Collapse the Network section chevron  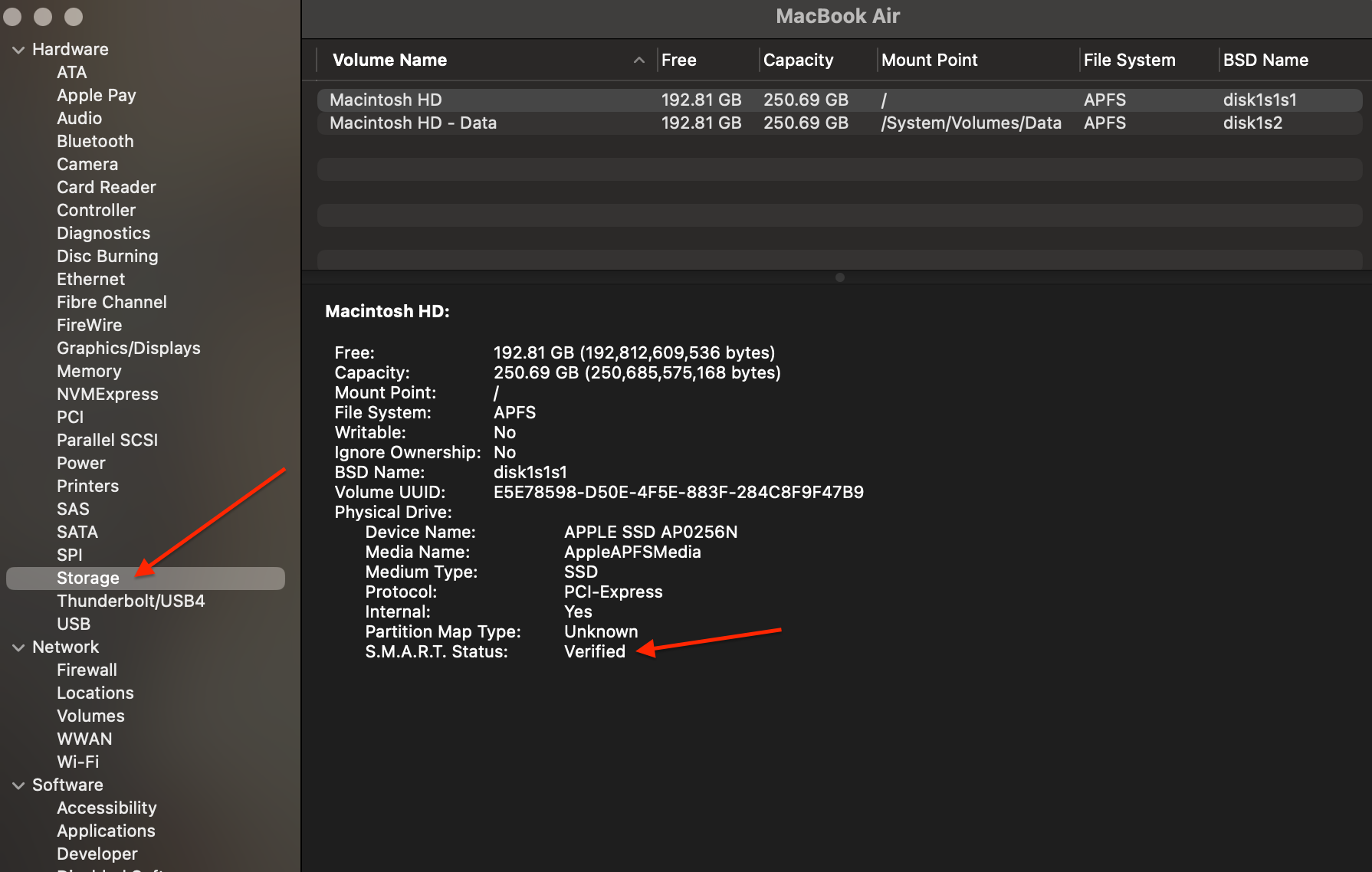coord(18,647)
